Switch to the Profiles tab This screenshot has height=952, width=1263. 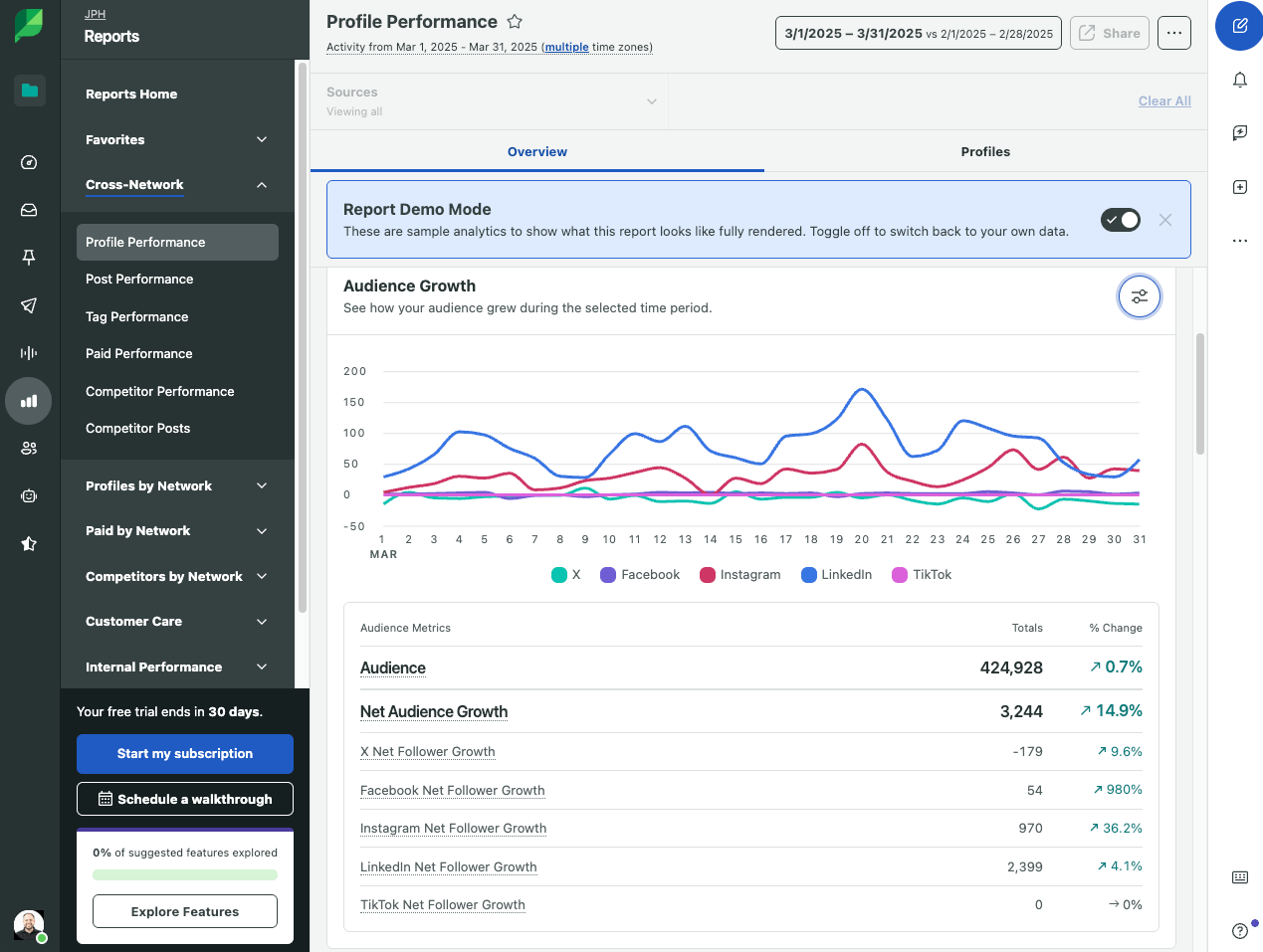coord(985,152)
